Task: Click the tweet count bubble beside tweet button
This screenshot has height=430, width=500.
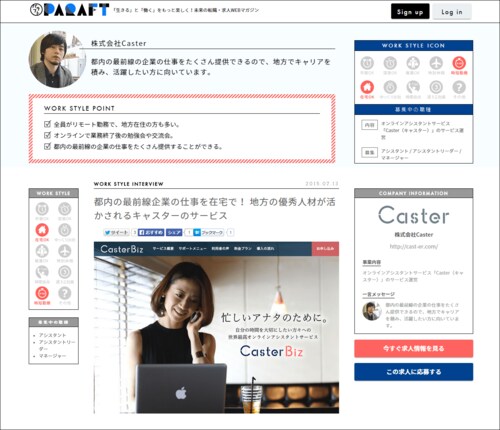Action: coord(134,232)
